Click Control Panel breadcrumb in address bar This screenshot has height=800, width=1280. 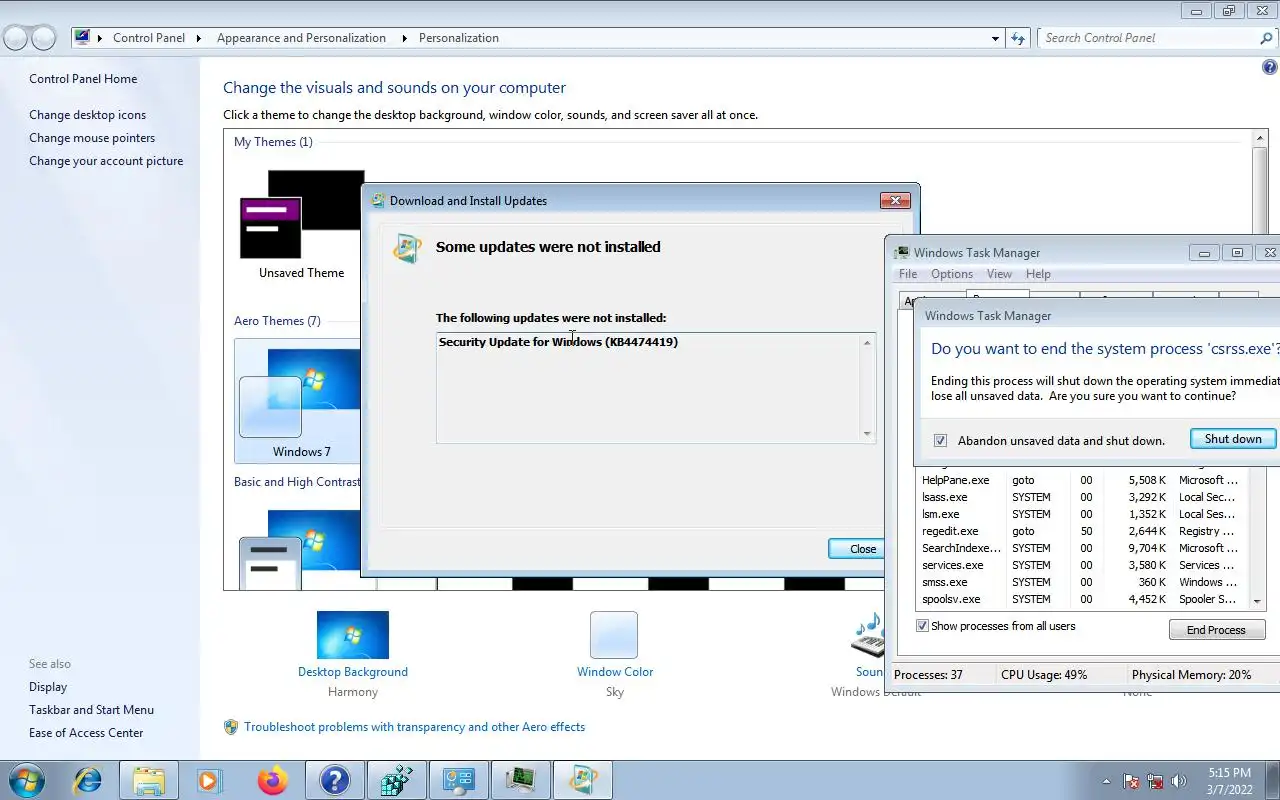(149, 38)
